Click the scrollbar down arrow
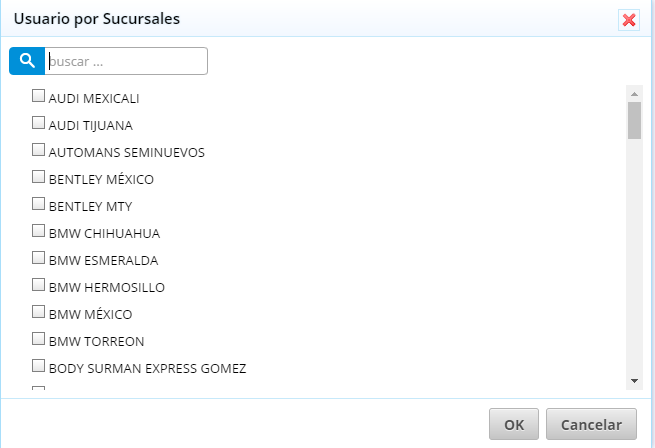The width and height of the screenshot is (655, 448). pos(634,381)
